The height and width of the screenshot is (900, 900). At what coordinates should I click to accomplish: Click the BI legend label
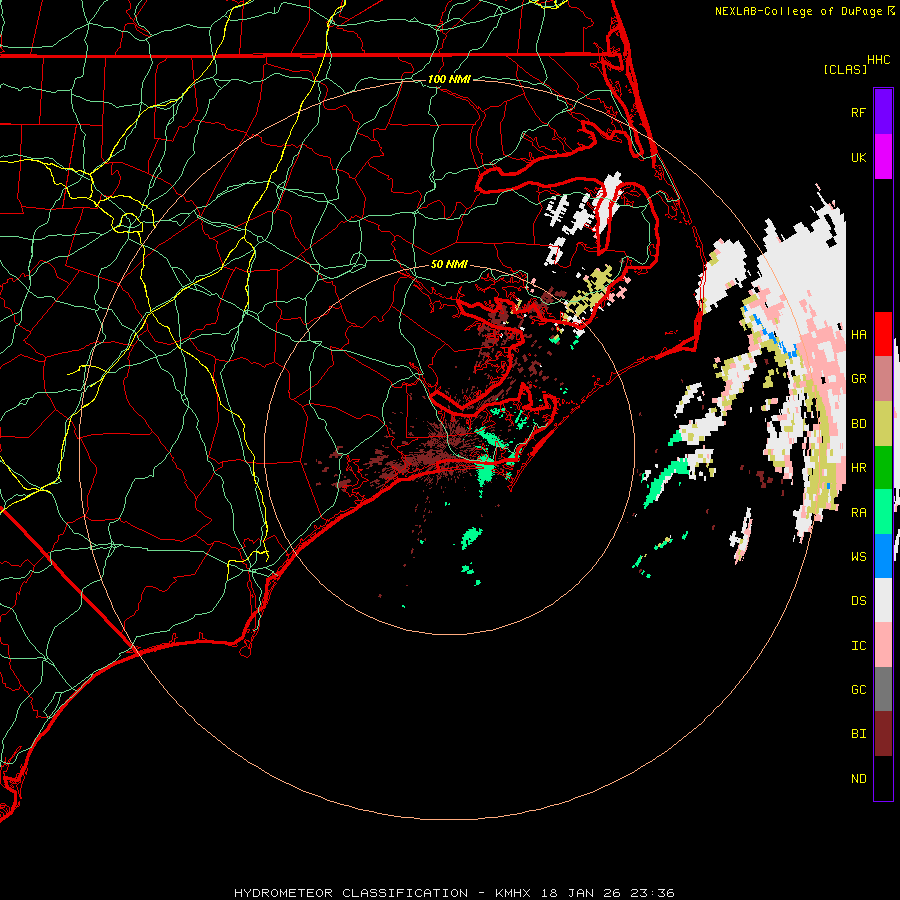858,734
